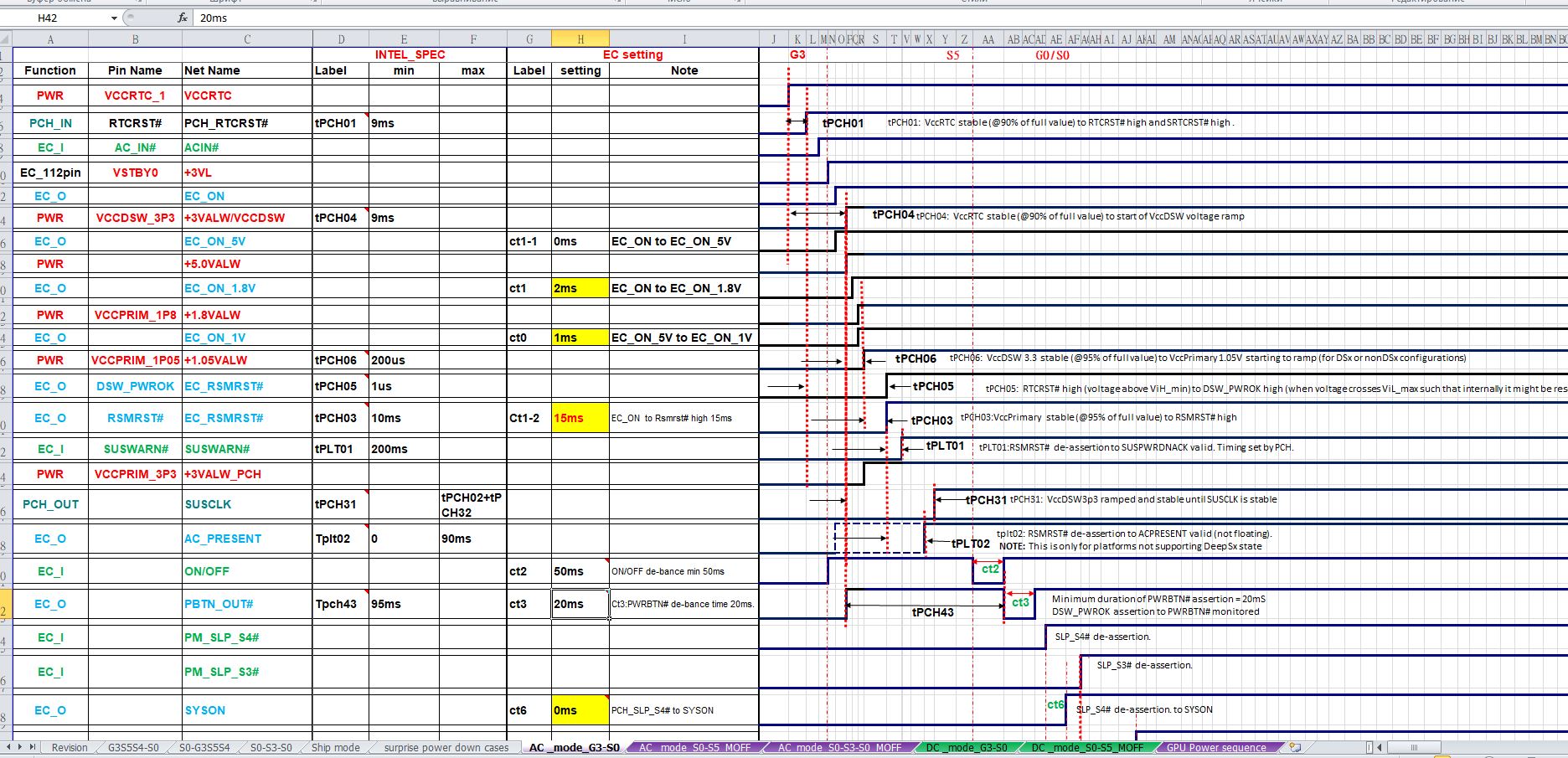The width and height of the screenshot is (1568, 758).
Task: Click the yellow '2ms' setting cell
Action: point(580,288)
